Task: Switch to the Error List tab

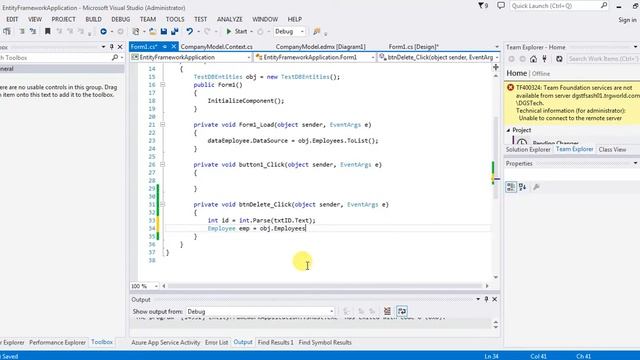Action: pos(216,342)
